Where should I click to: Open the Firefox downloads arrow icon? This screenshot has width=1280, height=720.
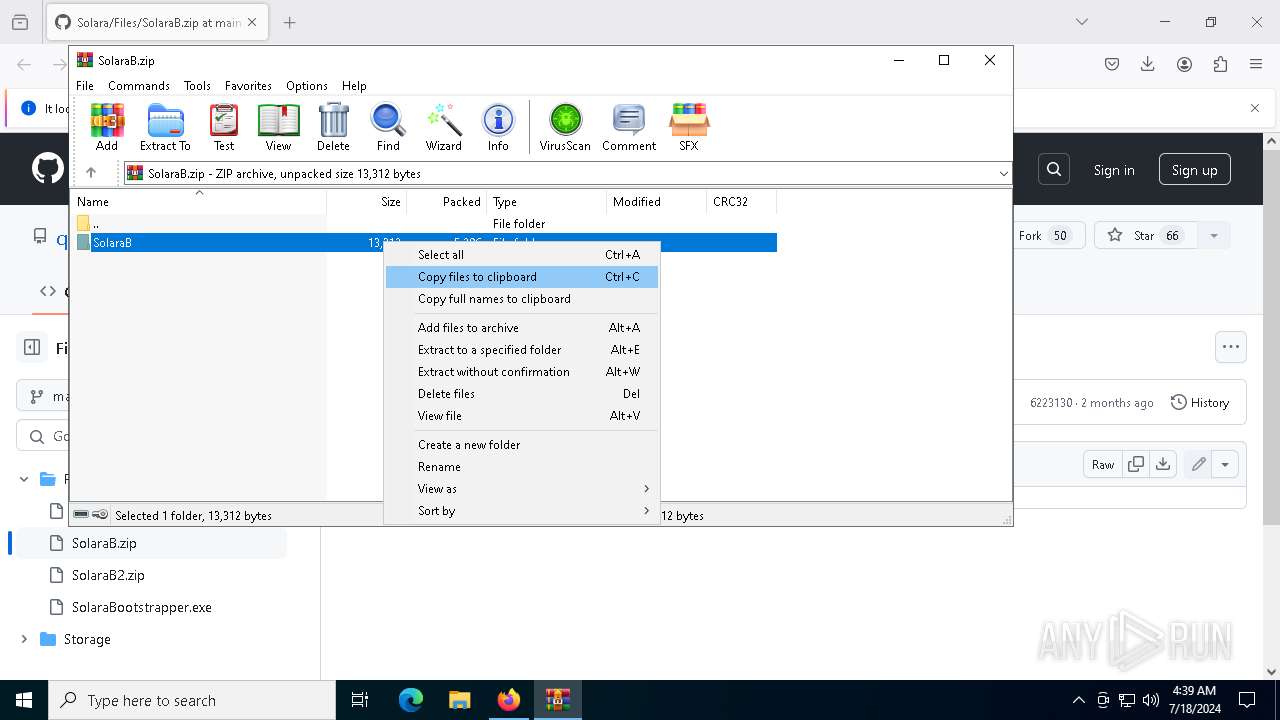[x=1148, y=64]
